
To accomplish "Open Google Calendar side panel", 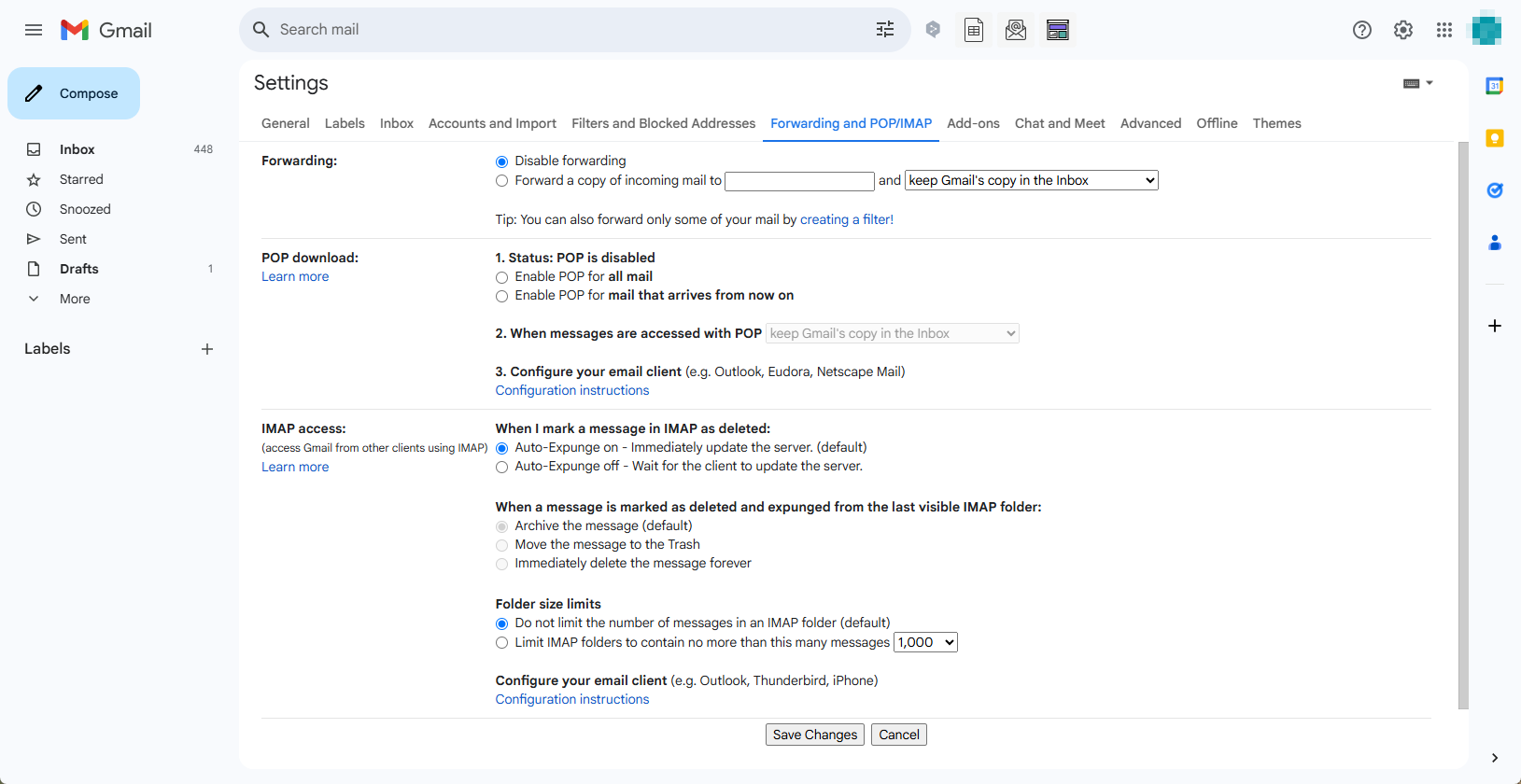I will [x=1495, y=86].
